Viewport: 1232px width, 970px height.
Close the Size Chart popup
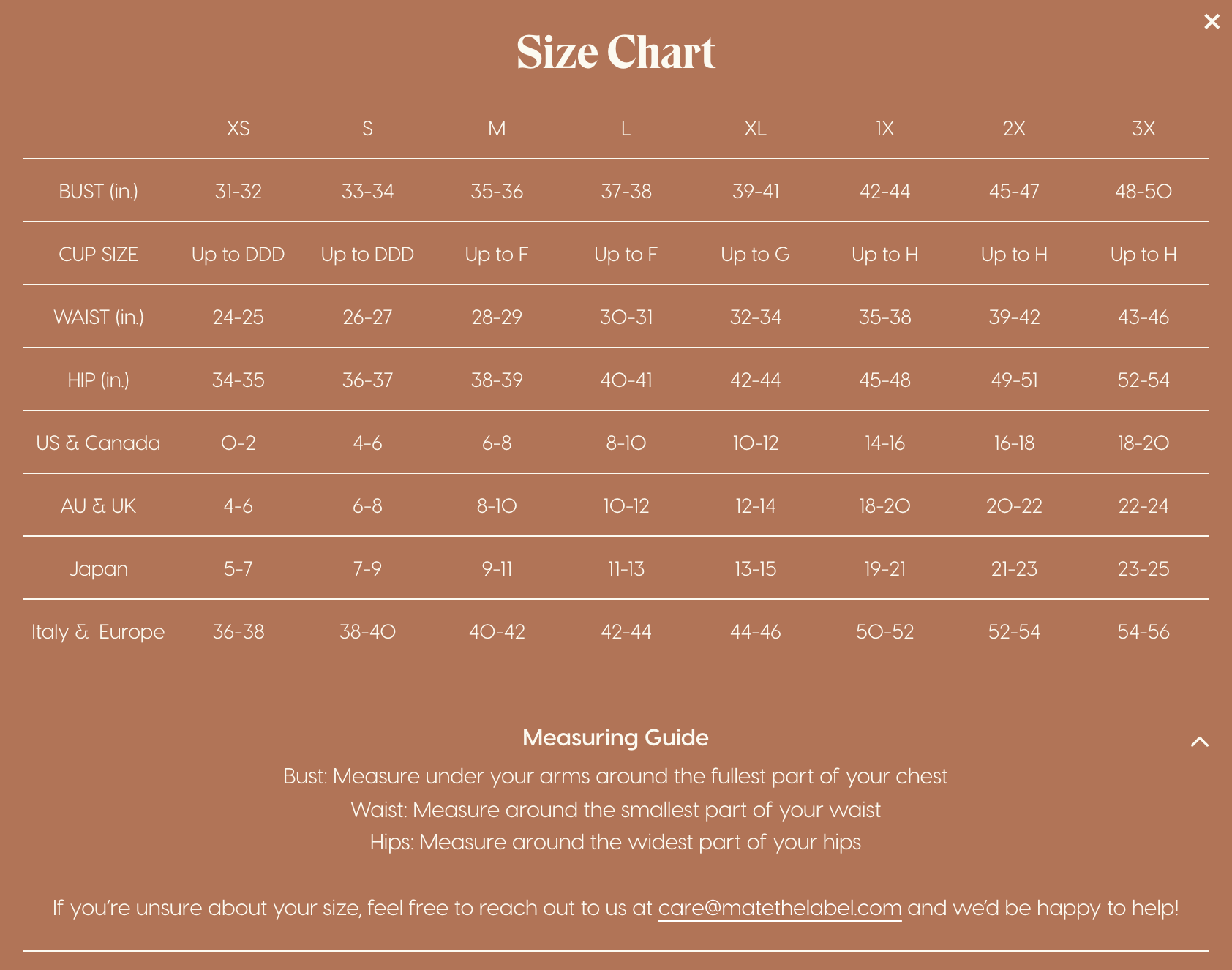[x=1212, y=22]
